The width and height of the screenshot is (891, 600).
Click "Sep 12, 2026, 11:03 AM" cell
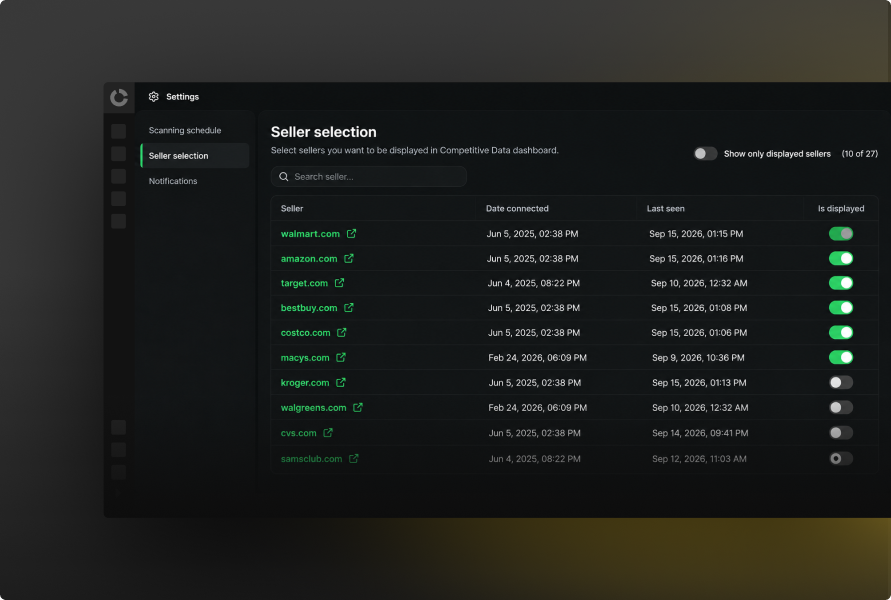pyautogui.click(x=700, y=459)
